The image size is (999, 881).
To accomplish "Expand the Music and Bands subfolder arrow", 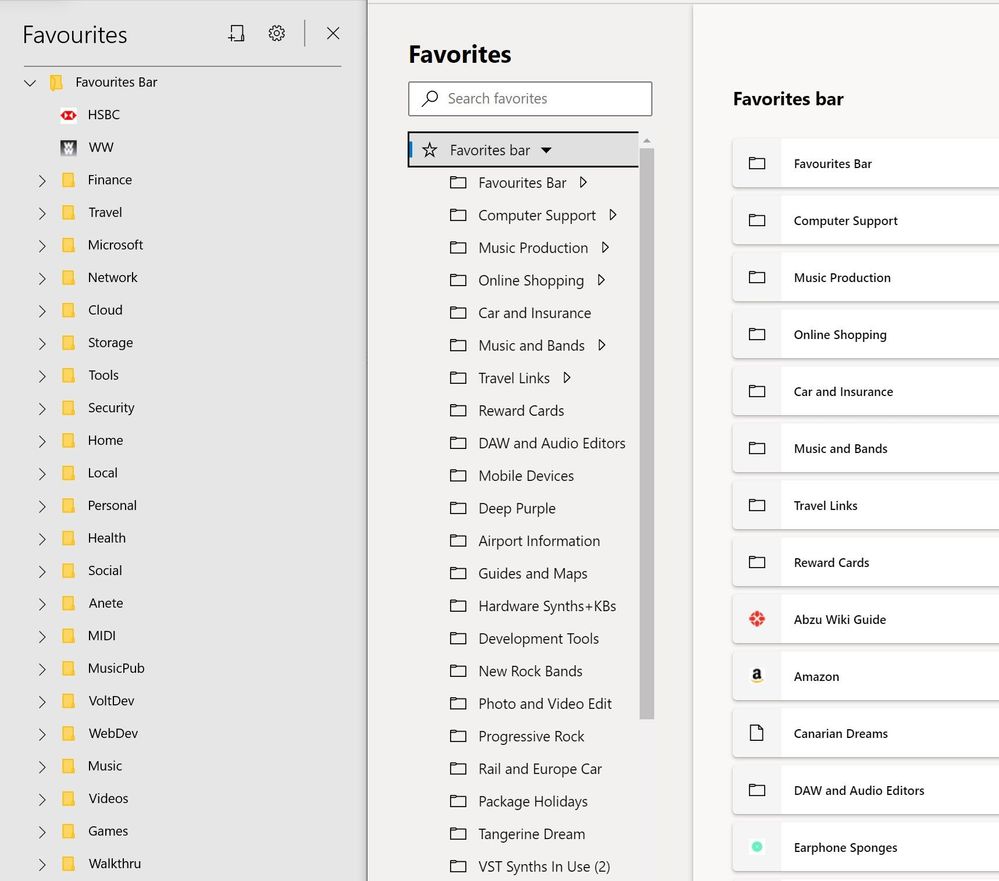I will pos(602,345).
